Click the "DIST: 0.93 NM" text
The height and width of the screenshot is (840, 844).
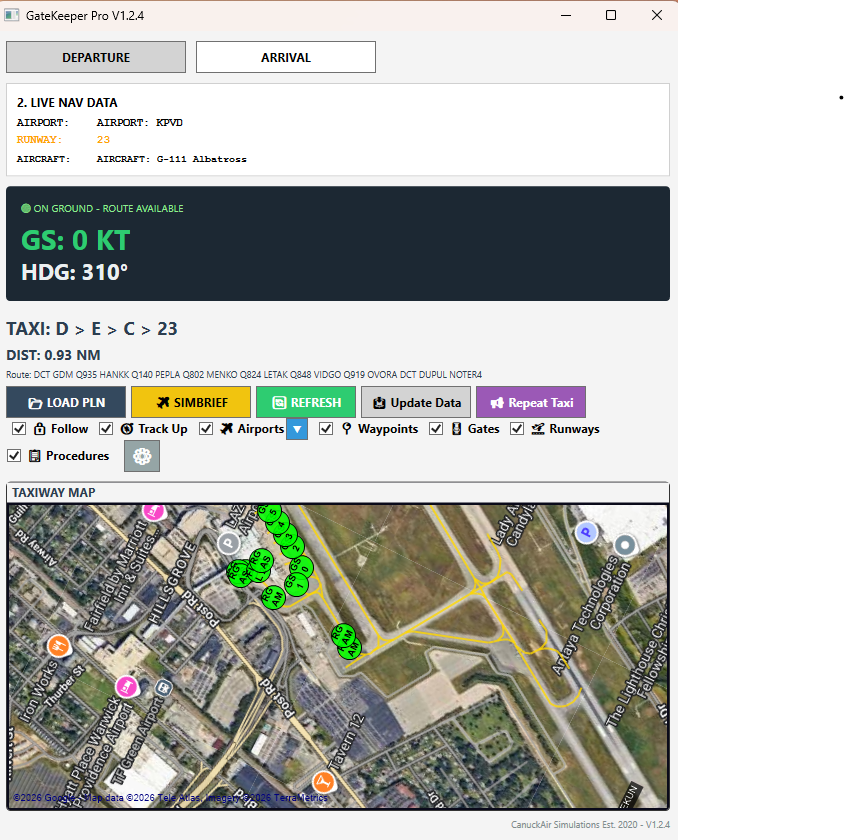(x=53, y=355)
